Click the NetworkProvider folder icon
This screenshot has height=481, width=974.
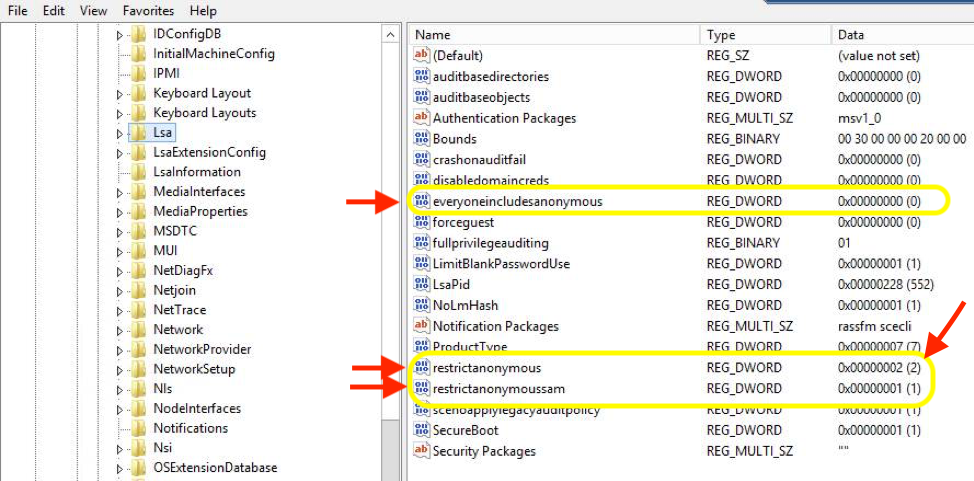point(138,350)
